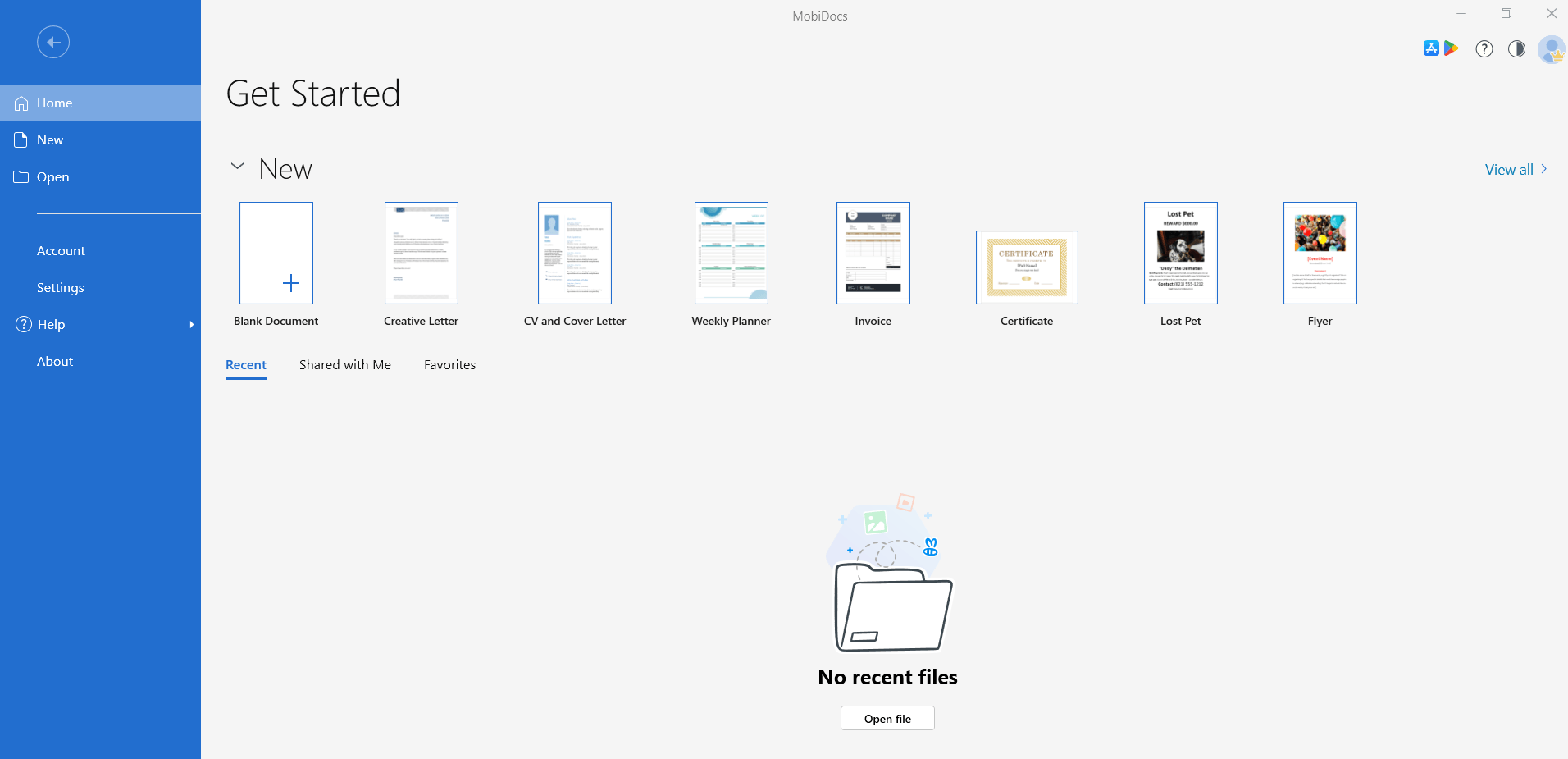The width and height of the screenshot is (1568, 759).
Task: Click the help question mark icon
Action: pos(1484,49)
